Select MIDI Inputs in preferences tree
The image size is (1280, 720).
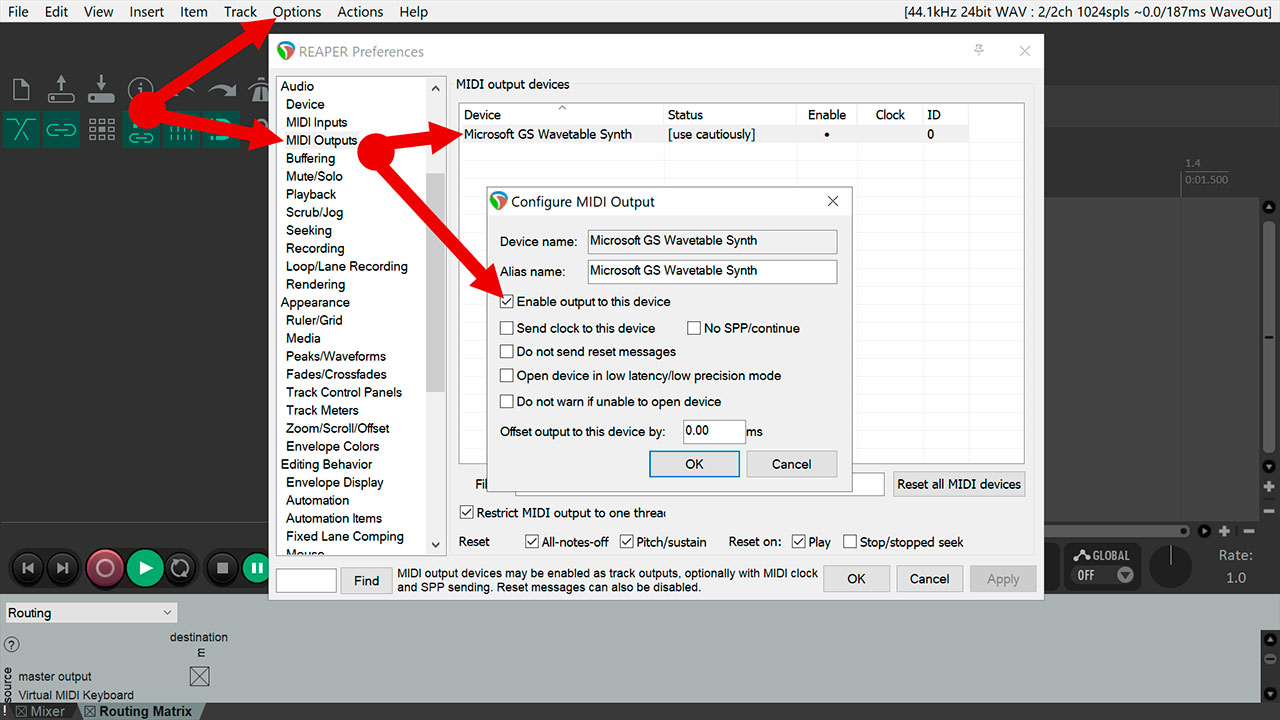point(317,122)
